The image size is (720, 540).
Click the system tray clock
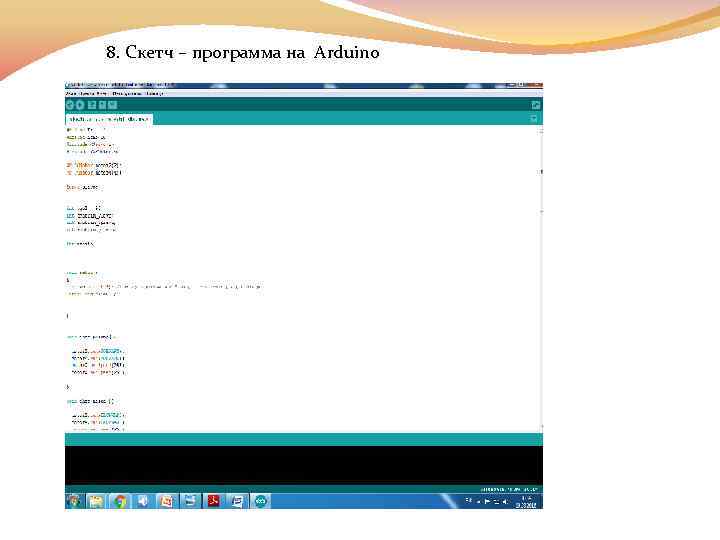pos(526,501)
